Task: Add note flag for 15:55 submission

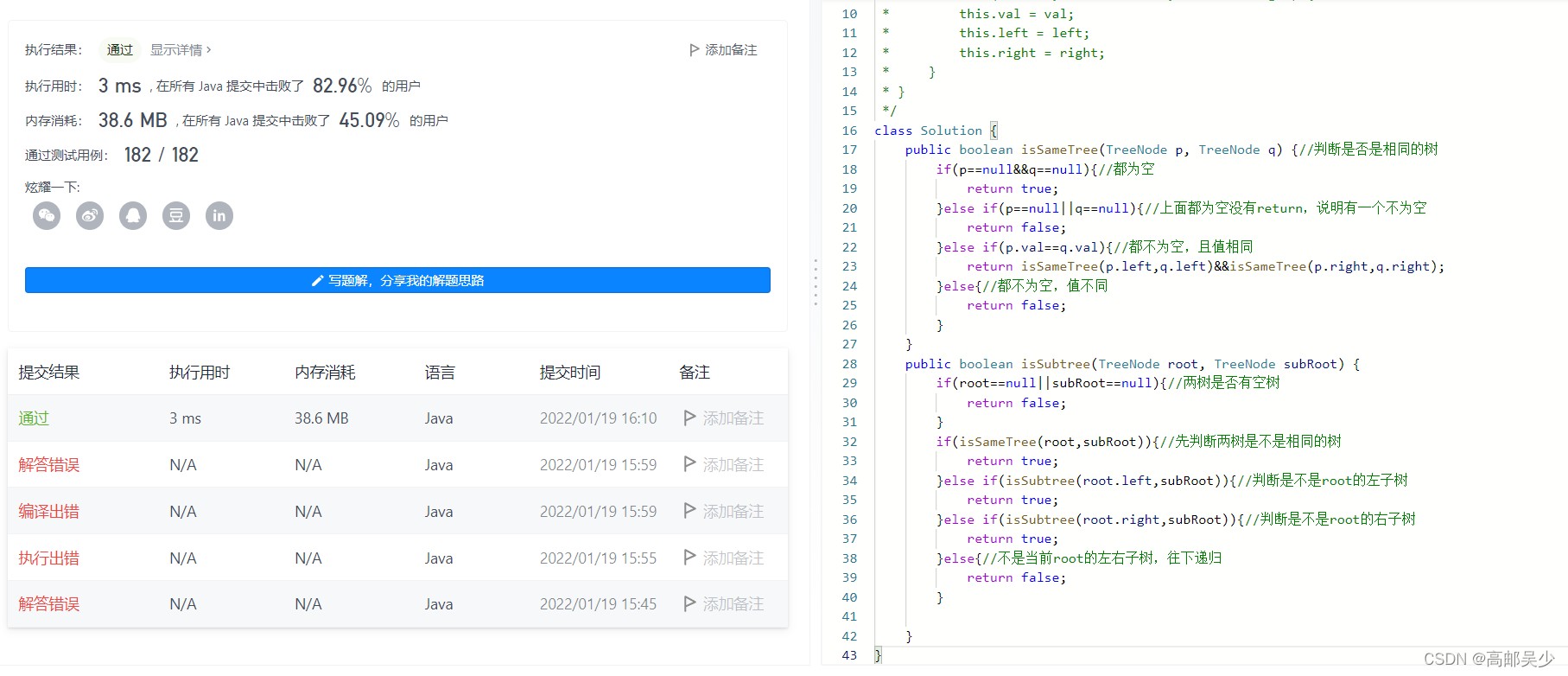Action: tap(723, 558)
